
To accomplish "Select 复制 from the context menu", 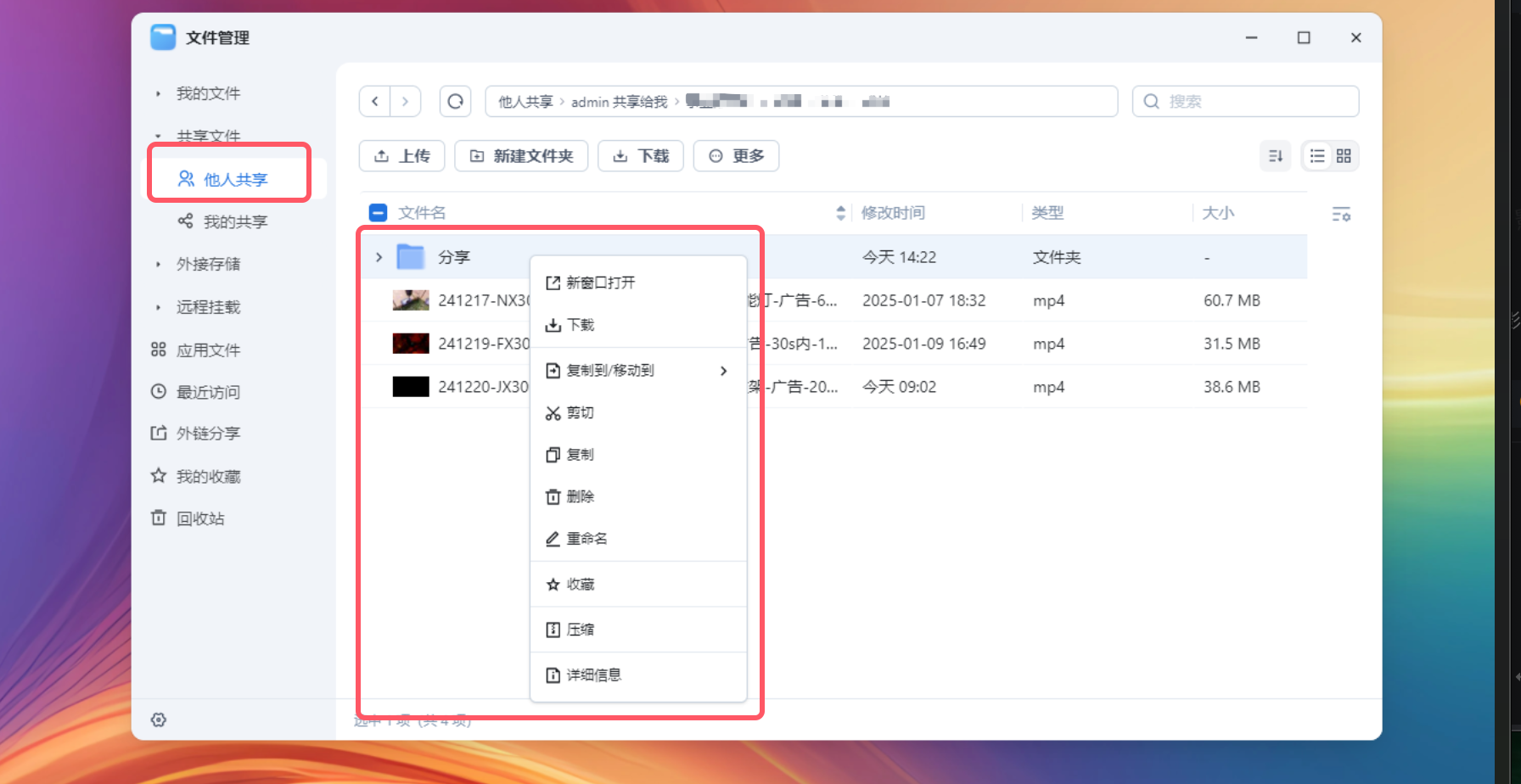I will [638, 455].
